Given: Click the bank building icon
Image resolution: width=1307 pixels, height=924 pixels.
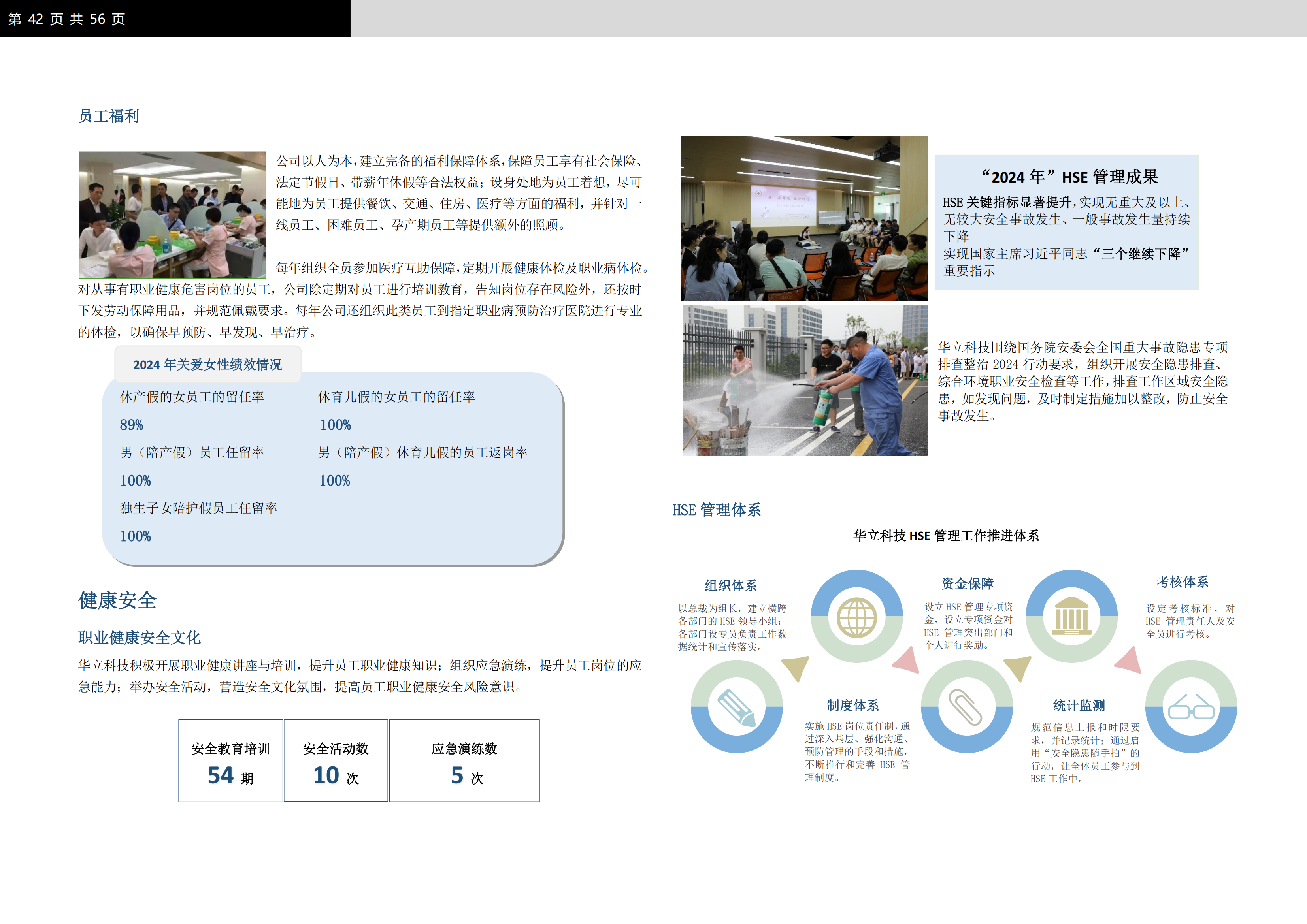Looking at the screenshot, I should [x=1071, y=617].
